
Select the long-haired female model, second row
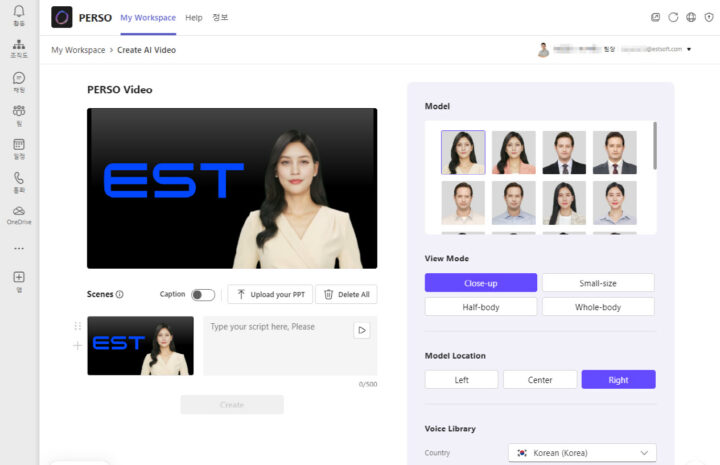point(564,202)
